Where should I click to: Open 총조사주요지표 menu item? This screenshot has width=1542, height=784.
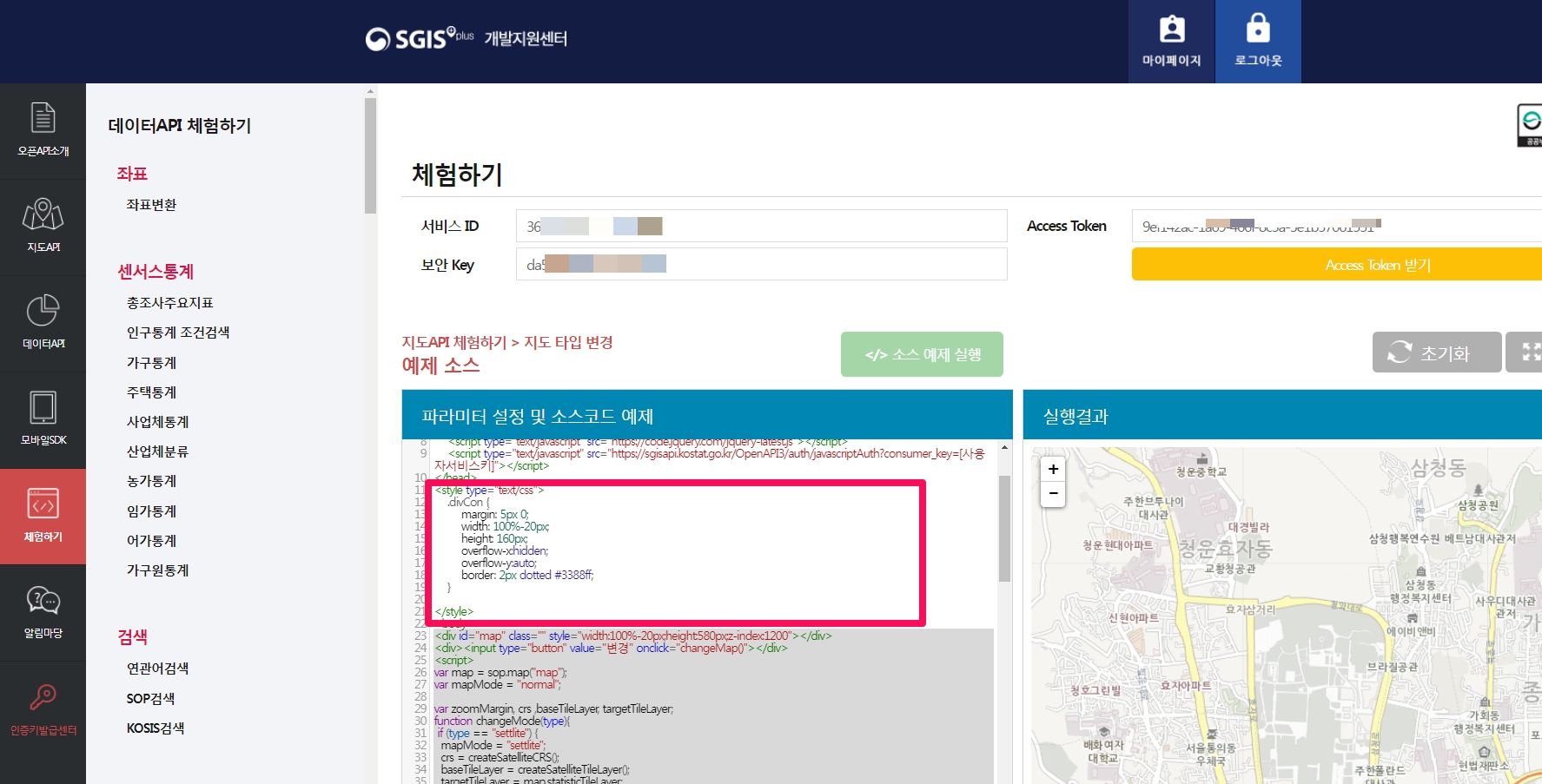pos(170,303)
